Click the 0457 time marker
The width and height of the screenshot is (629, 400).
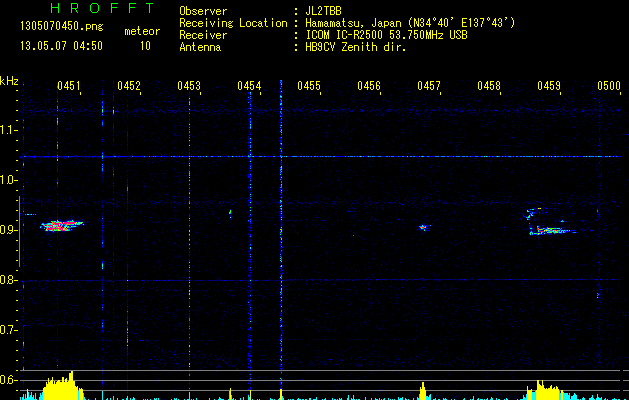click(x=429, y=87)
